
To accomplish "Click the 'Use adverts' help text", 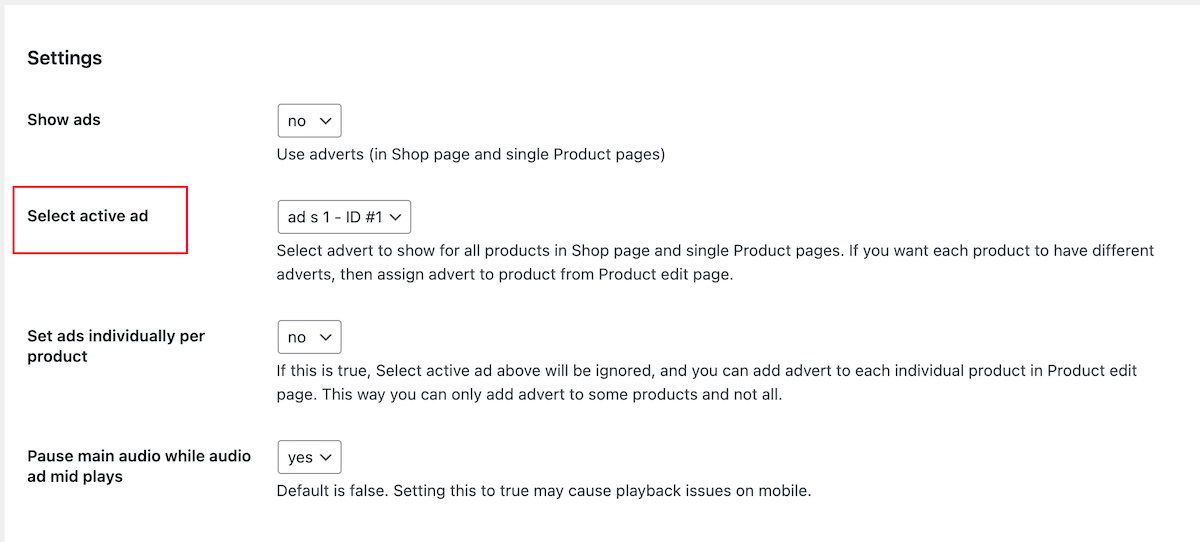I will [470, 154].
